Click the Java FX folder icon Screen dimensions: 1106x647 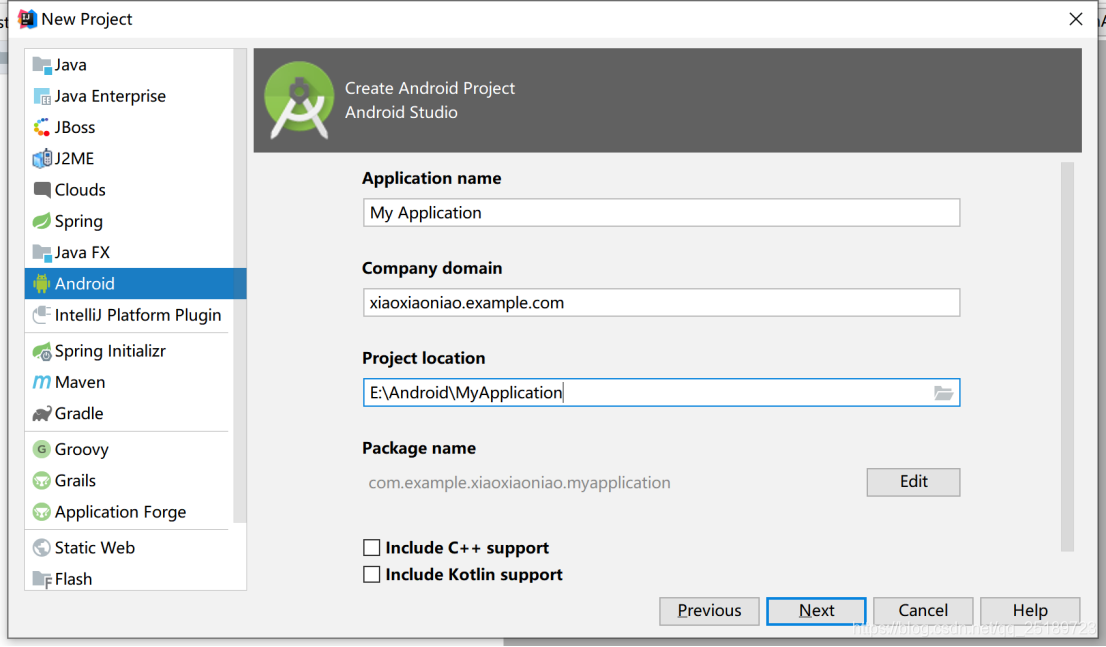coord(42,253)
